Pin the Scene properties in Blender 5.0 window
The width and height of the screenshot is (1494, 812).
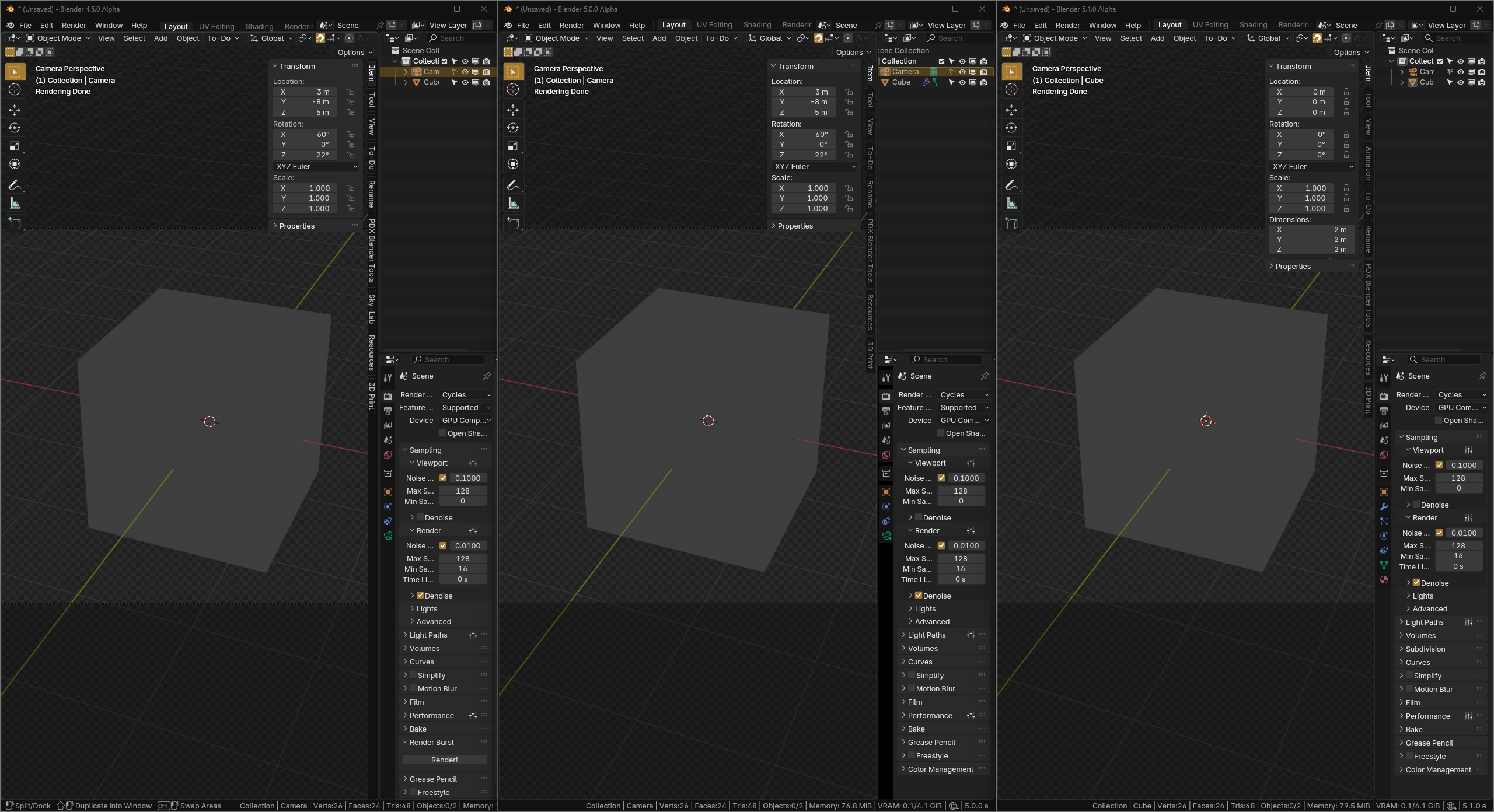(x=985, y=376)
